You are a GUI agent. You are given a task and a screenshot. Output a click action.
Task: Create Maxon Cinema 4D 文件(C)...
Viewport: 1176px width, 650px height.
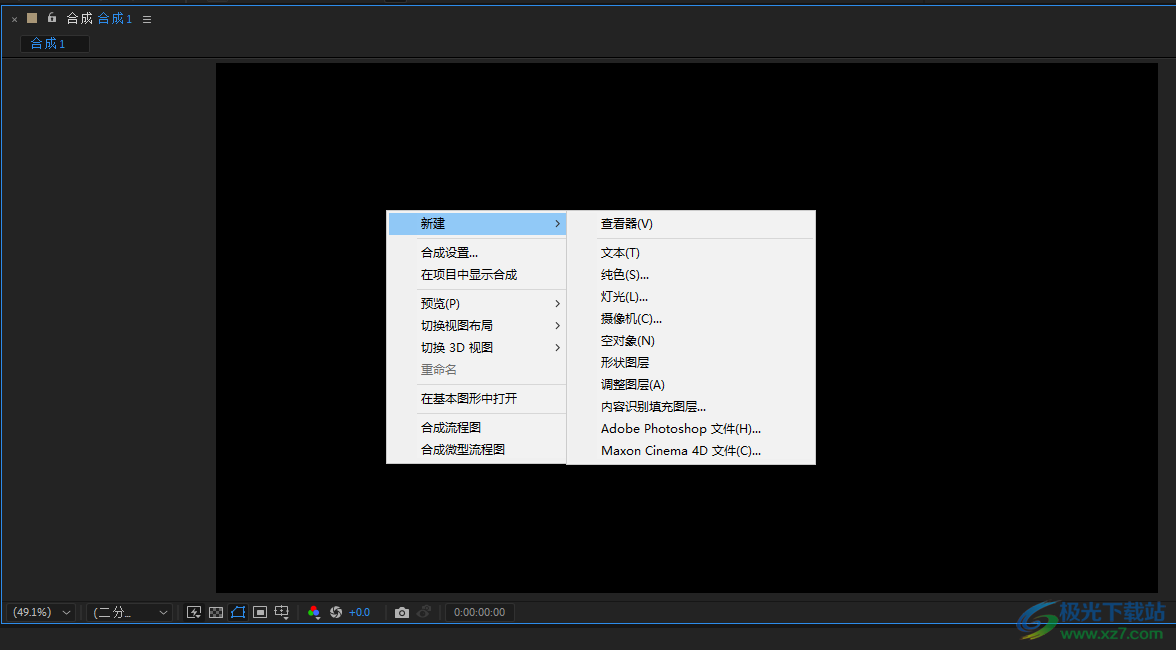coord(691,451)
